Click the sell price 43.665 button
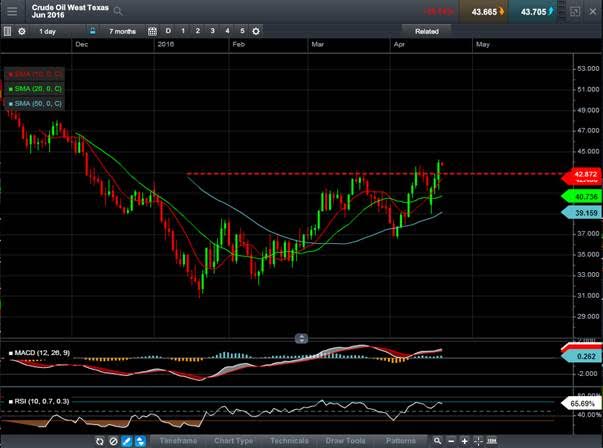 point(484,12)
